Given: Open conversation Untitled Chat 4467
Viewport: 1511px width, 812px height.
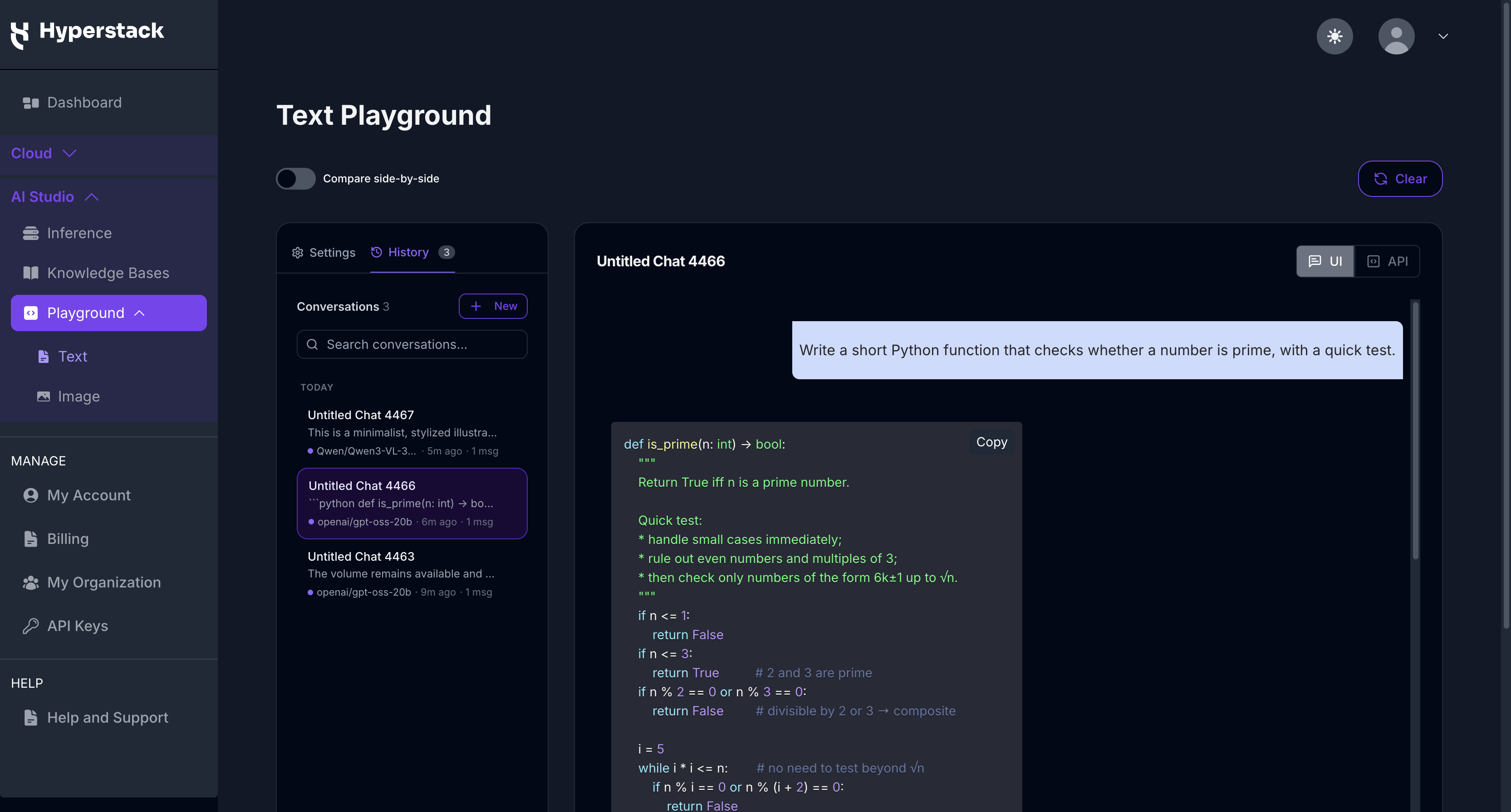Looking at the screenshot, I should 412,433.
